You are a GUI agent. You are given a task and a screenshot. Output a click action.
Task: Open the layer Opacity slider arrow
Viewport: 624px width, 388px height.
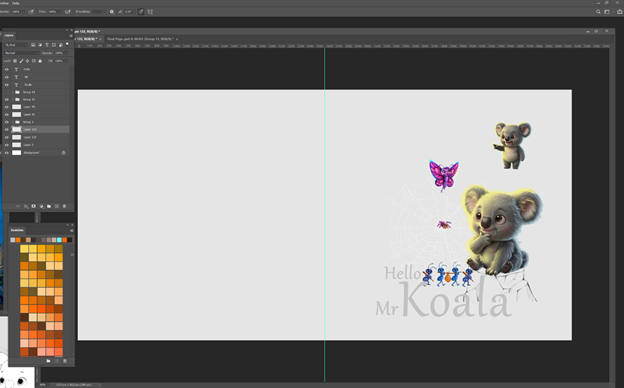click(x=66, y=53)
